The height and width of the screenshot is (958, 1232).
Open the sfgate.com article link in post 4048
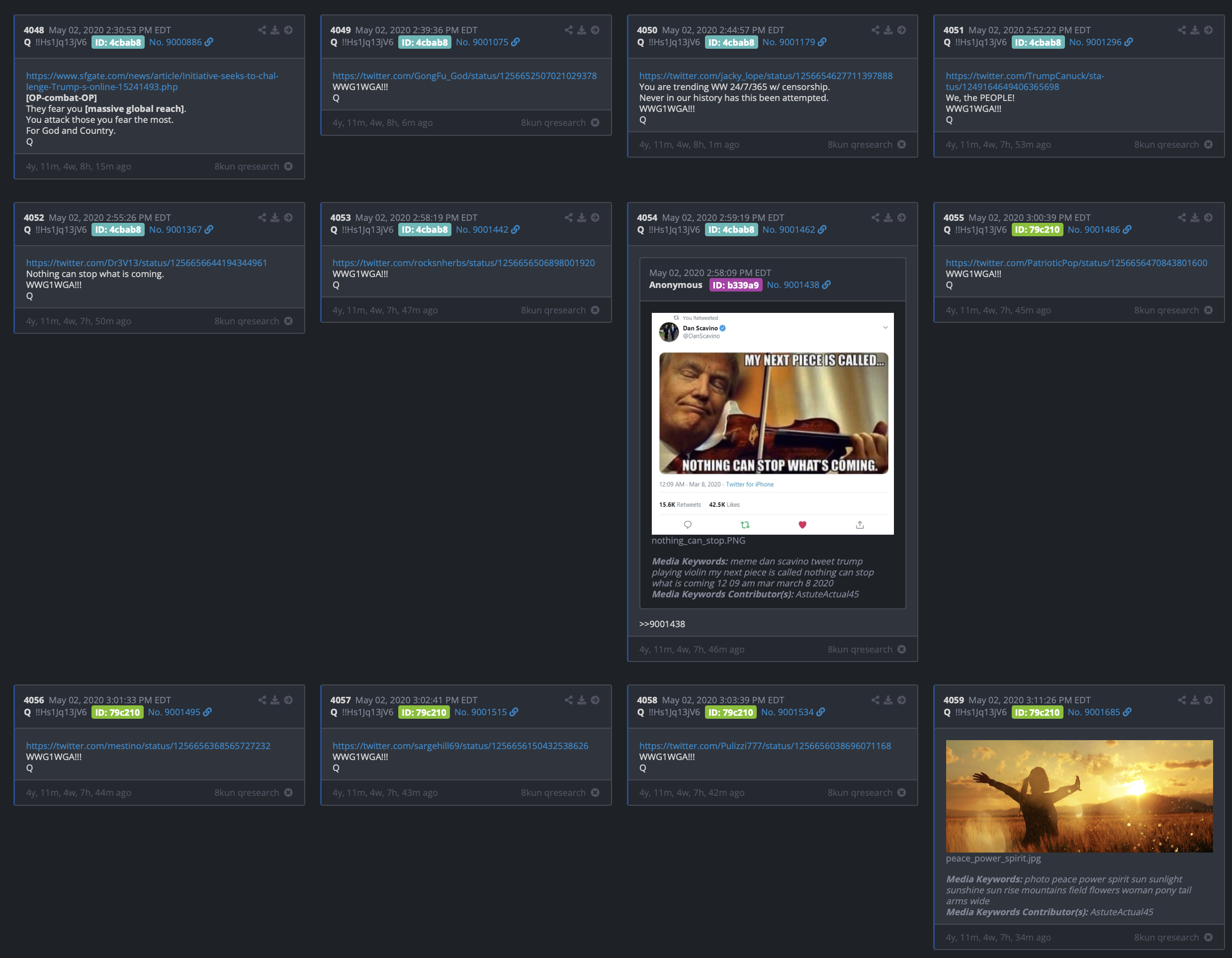tap(152, 81)
